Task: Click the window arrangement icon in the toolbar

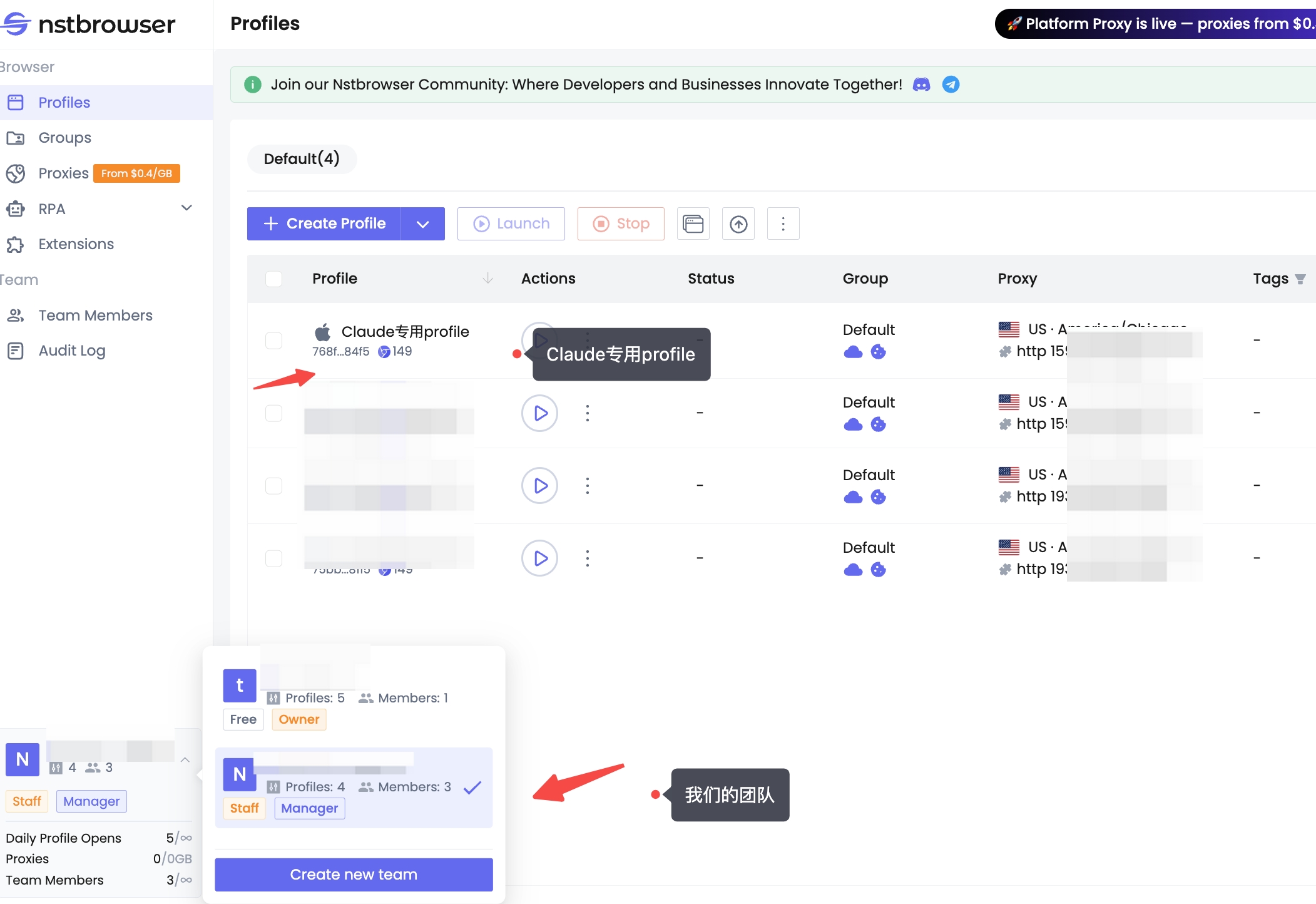Action: 693,223
